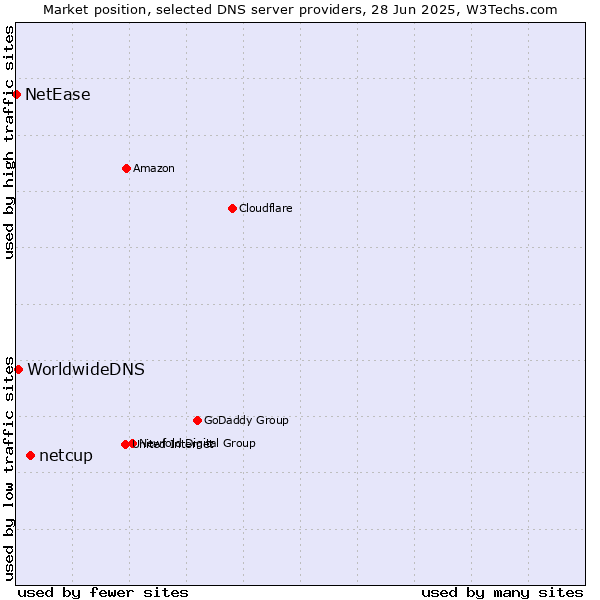Image resolution: width=600 pixels, height=600 pixels.
Task: Click the chart title mentioning W3Techs.com
Action: pyautogui.click(x=300, y=10)
